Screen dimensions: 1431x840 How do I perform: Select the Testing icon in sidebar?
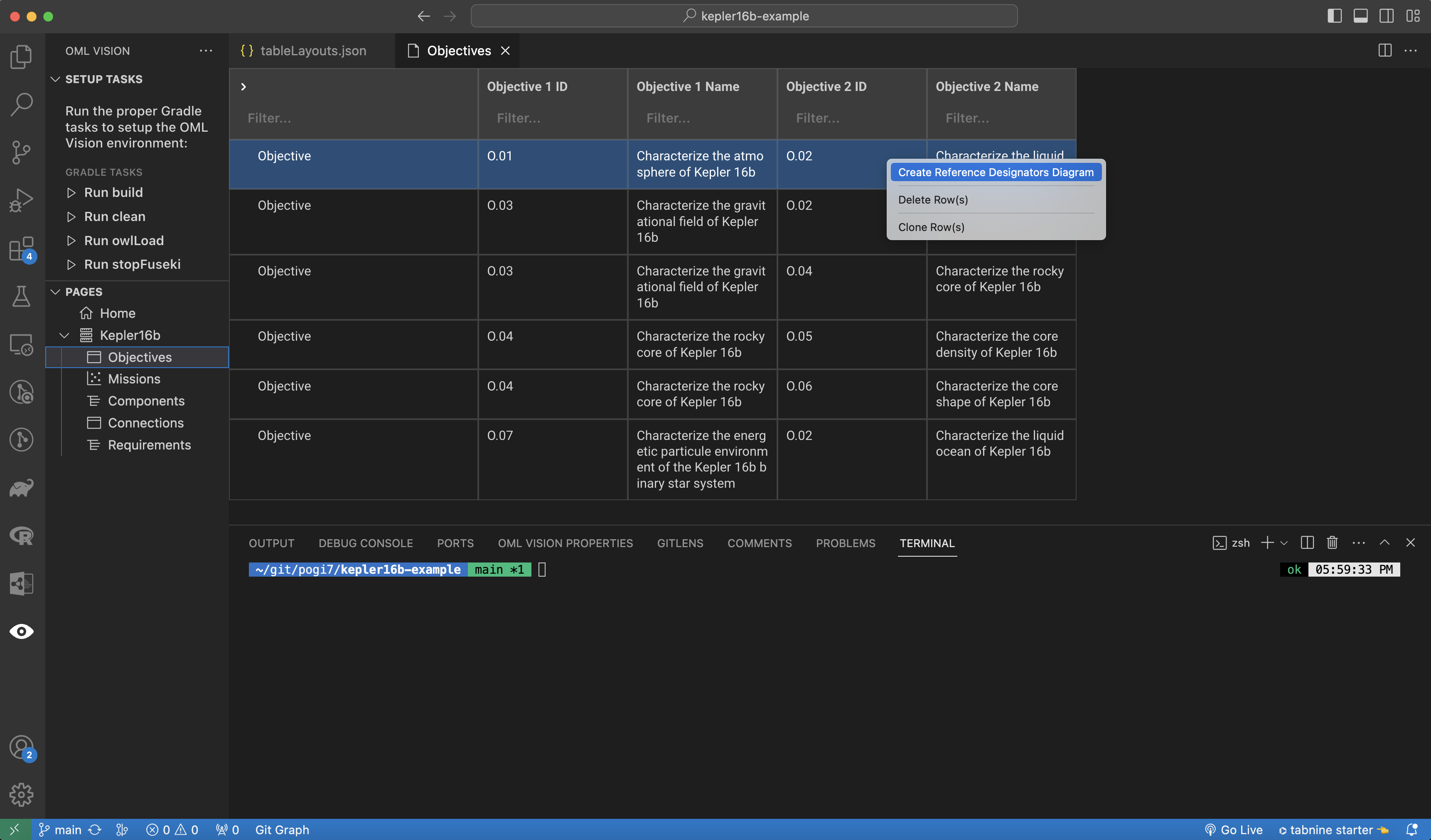click(22, 295)
